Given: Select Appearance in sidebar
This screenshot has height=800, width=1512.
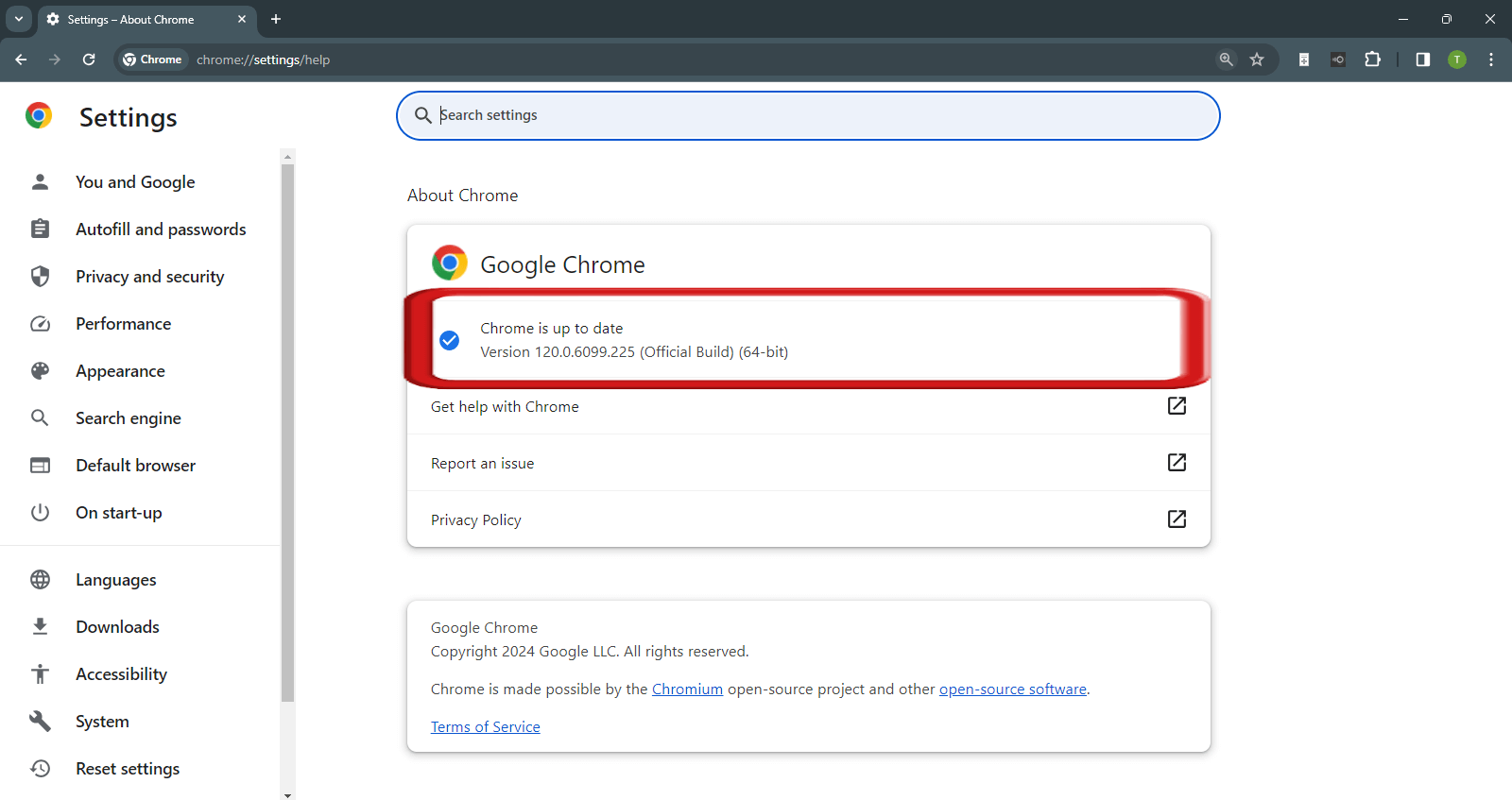Looking at the screenshot, I should 120,371.
